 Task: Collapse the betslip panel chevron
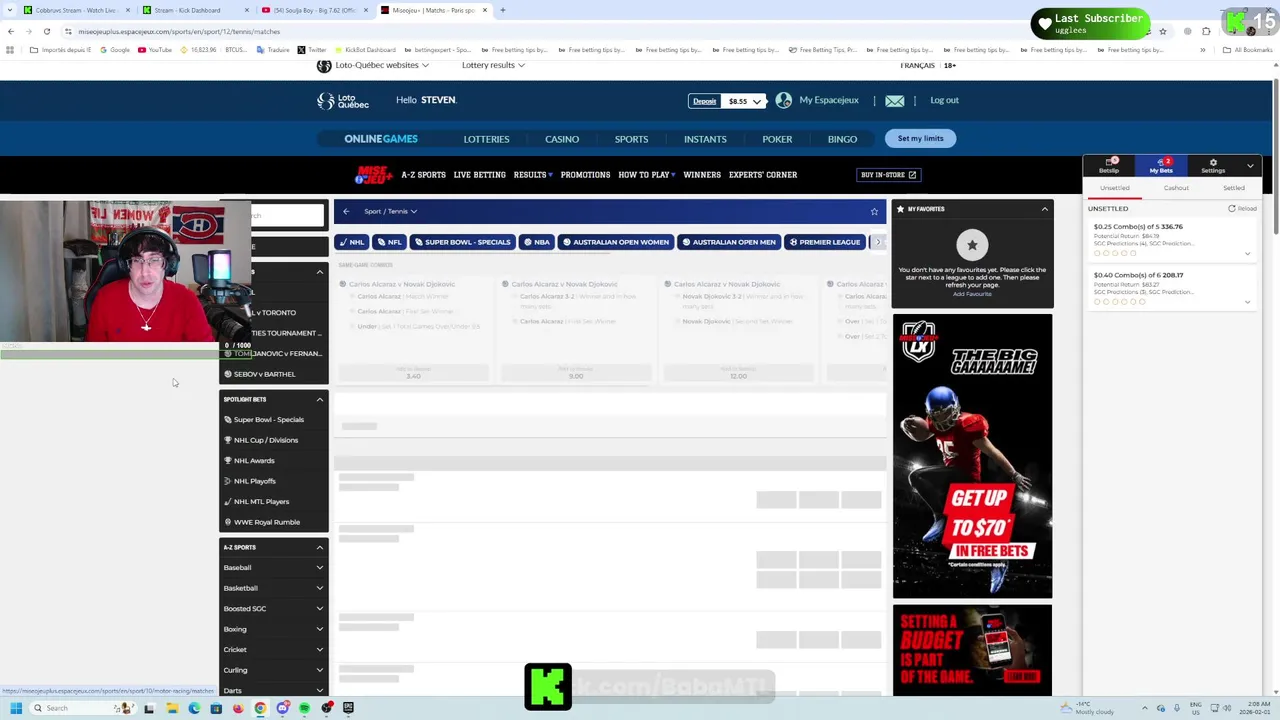[x=1250, y=165]
